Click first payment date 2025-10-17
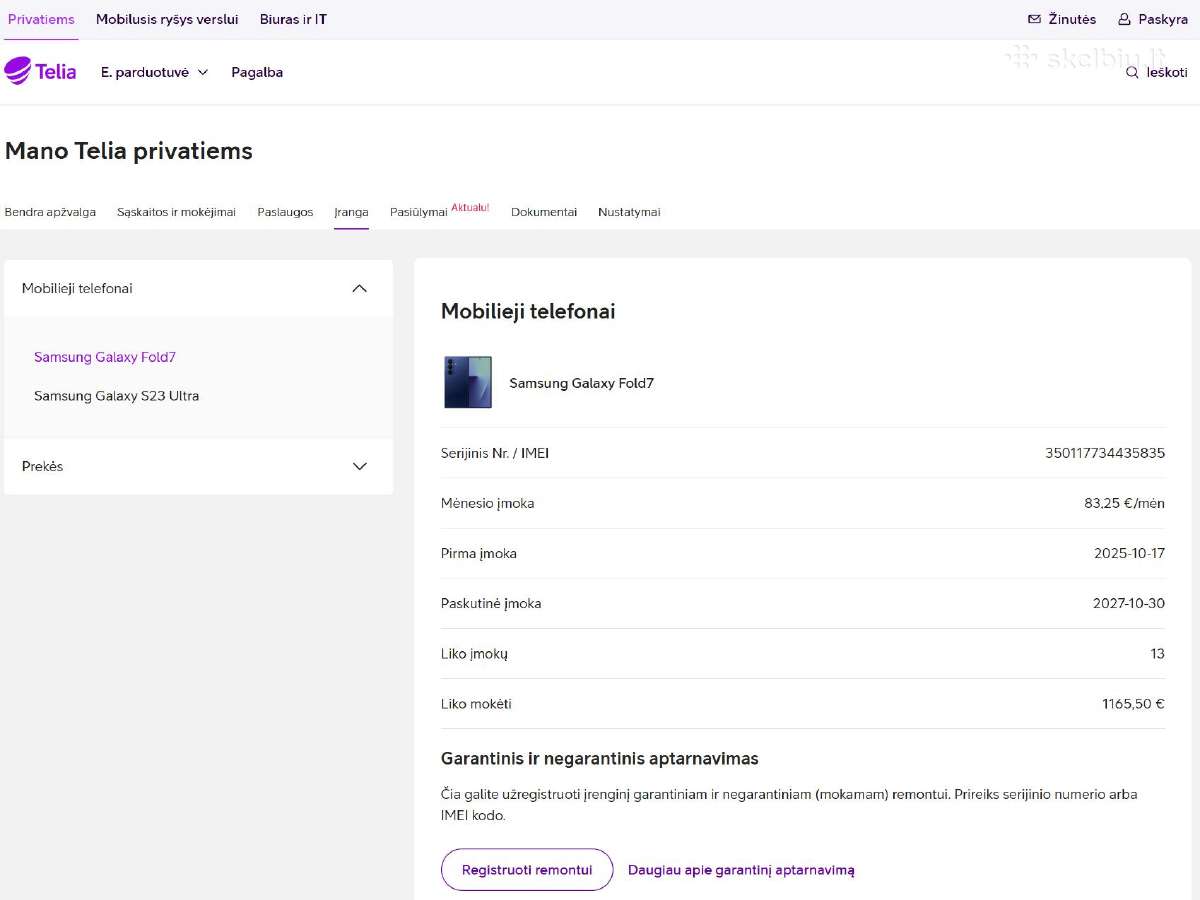 pos(1129,553)
